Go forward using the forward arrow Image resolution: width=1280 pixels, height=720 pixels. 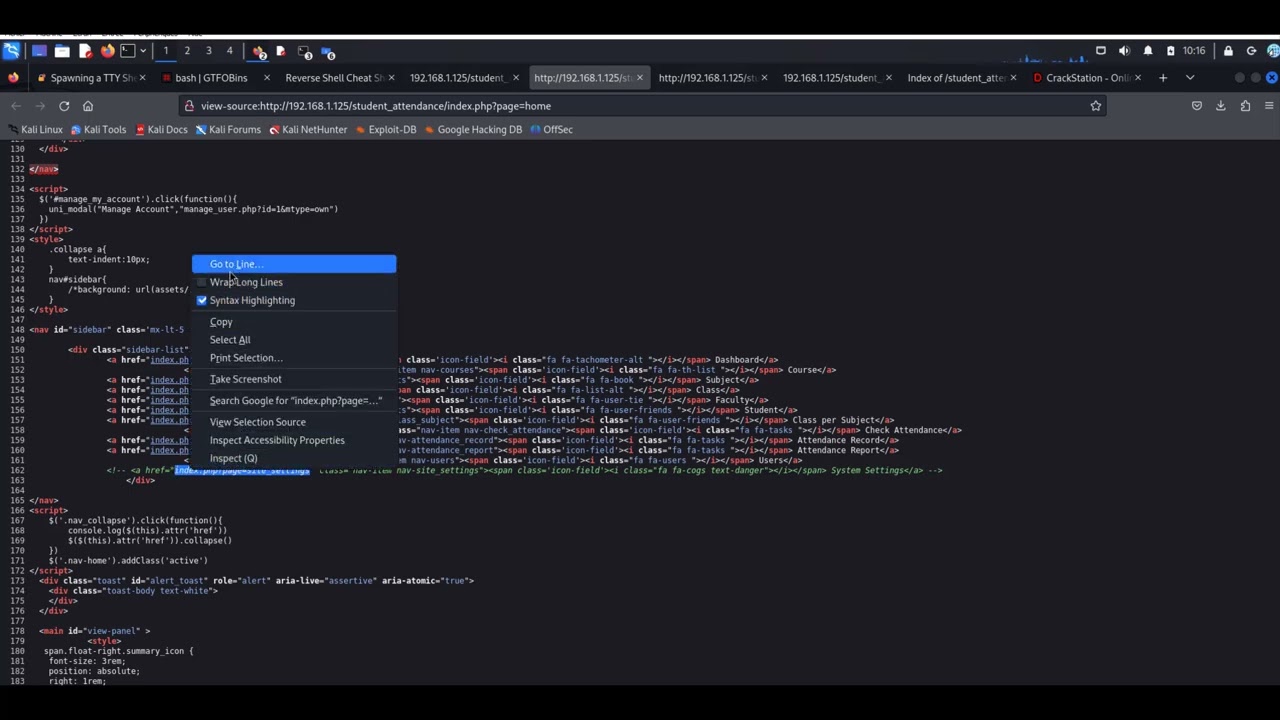[x=40, y=106]
